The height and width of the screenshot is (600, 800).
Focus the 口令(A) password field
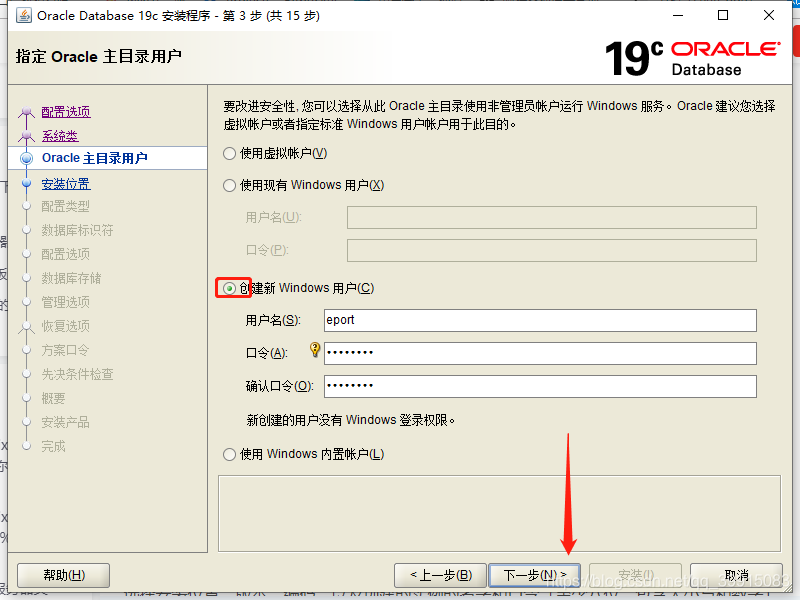point(540,353)
